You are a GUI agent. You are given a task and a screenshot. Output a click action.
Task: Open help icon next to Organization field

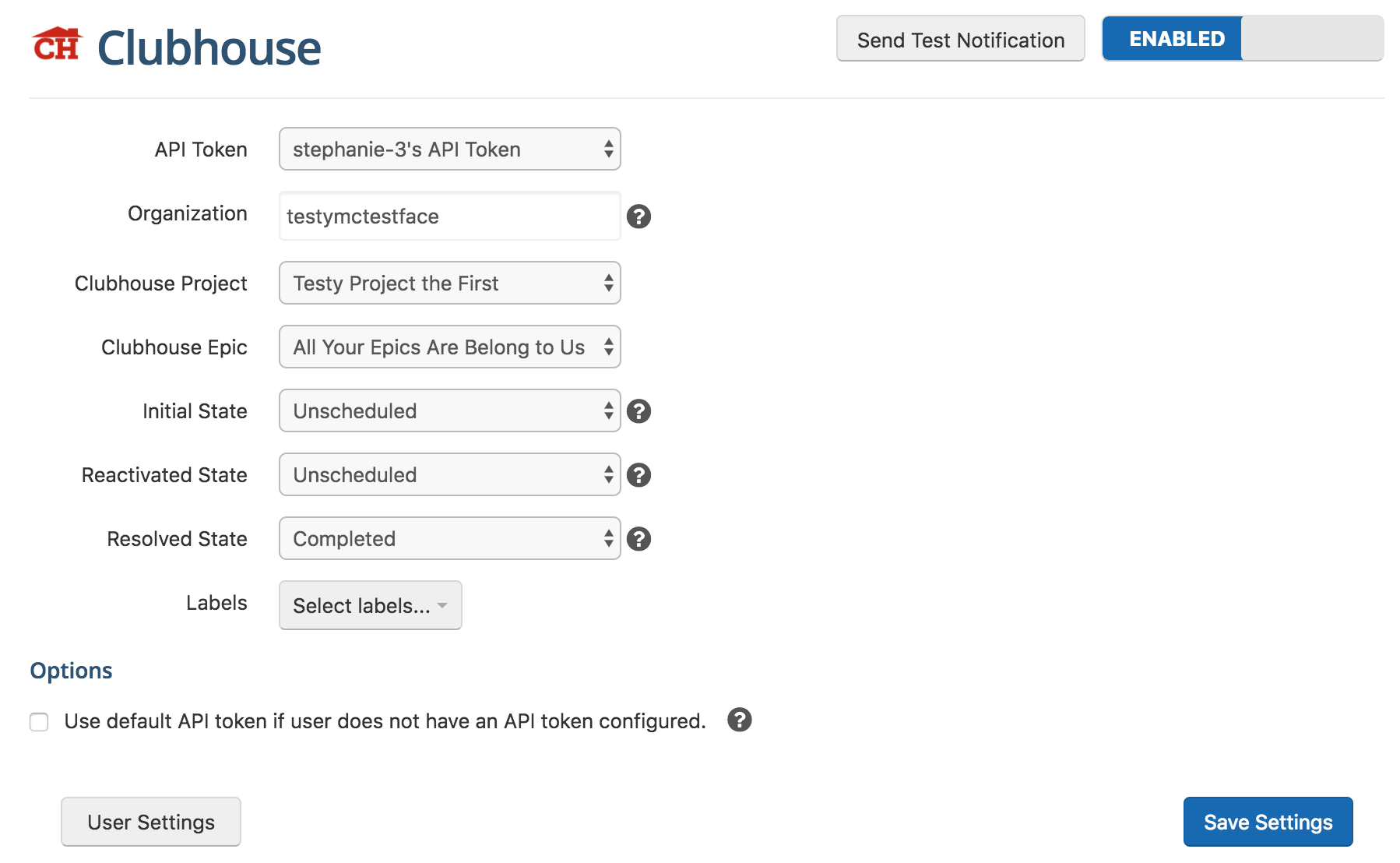pos(638,217)
